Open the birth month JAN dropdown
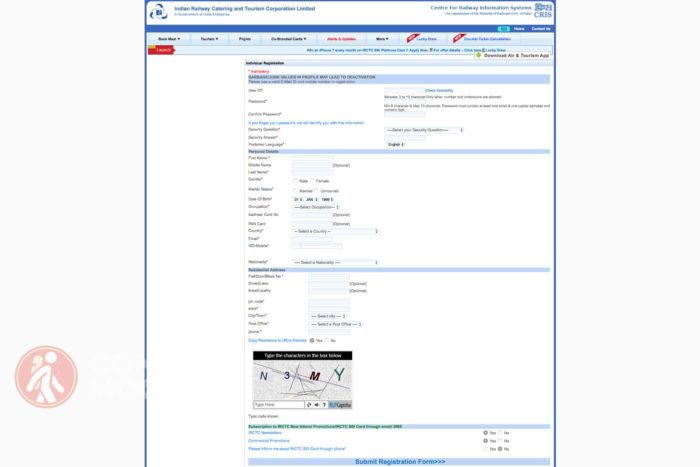 point(311,200)
